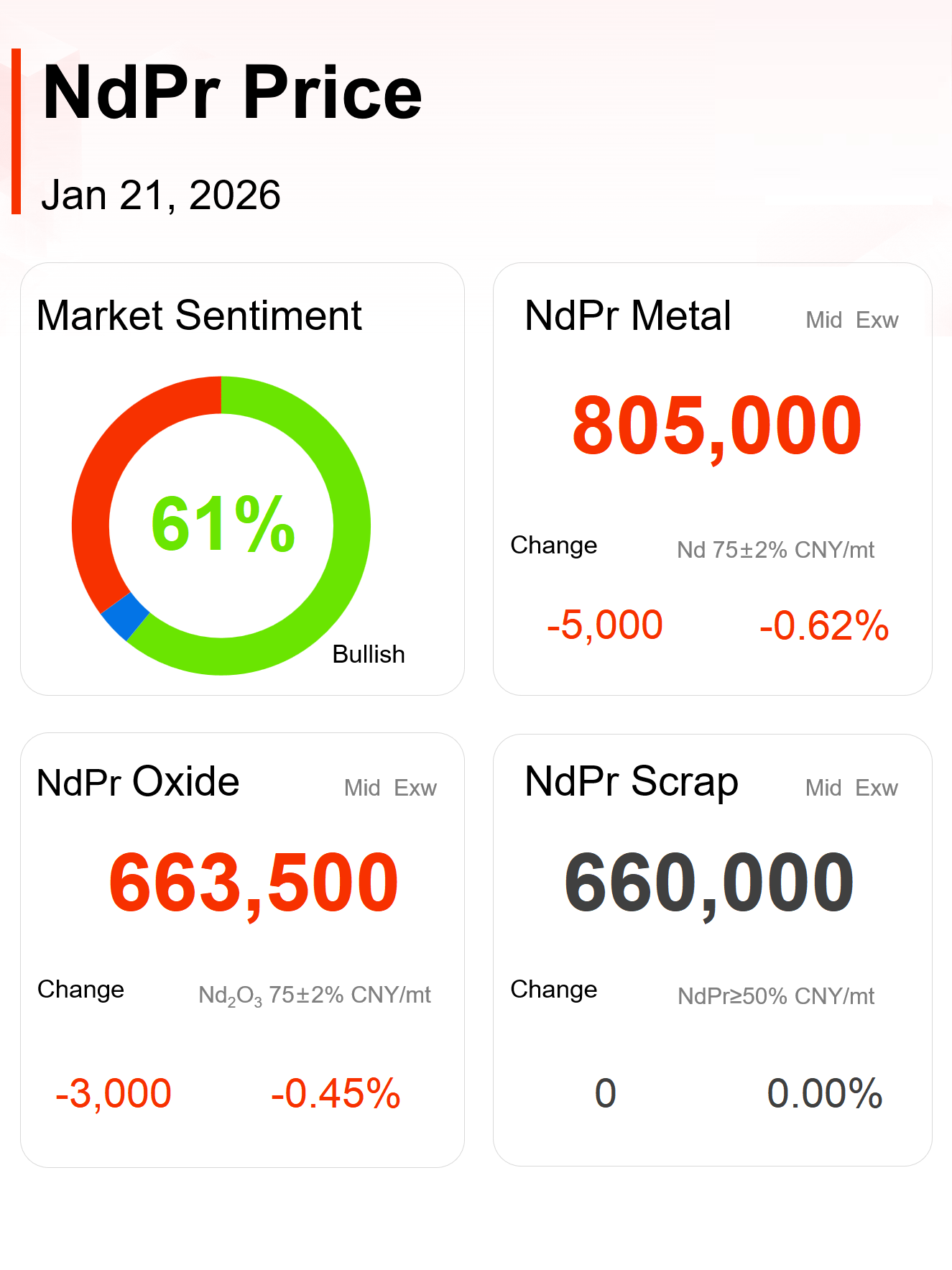Click the 805,000 NdPr Metal price
Screen dimensions: 952x1270
pos(716,427)
